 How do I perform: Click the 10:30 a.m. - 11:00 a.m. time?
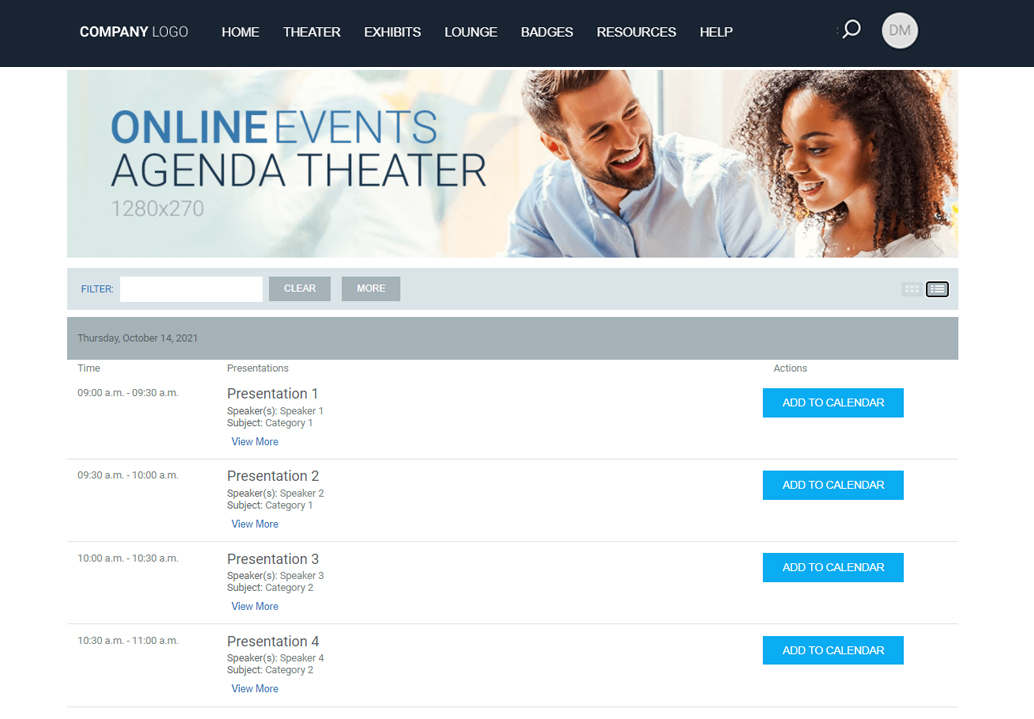[128, 641]
